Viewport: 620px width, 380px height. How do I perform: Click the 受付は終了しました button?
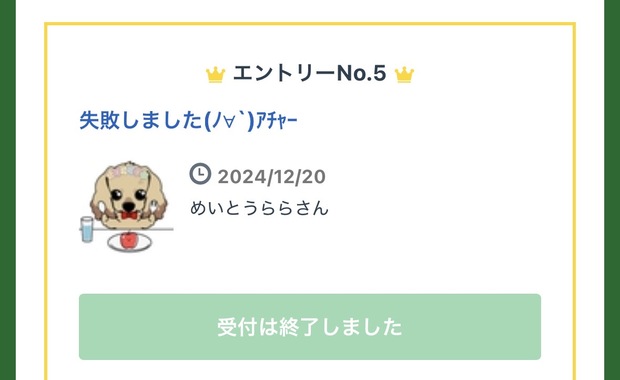(310, 327)
